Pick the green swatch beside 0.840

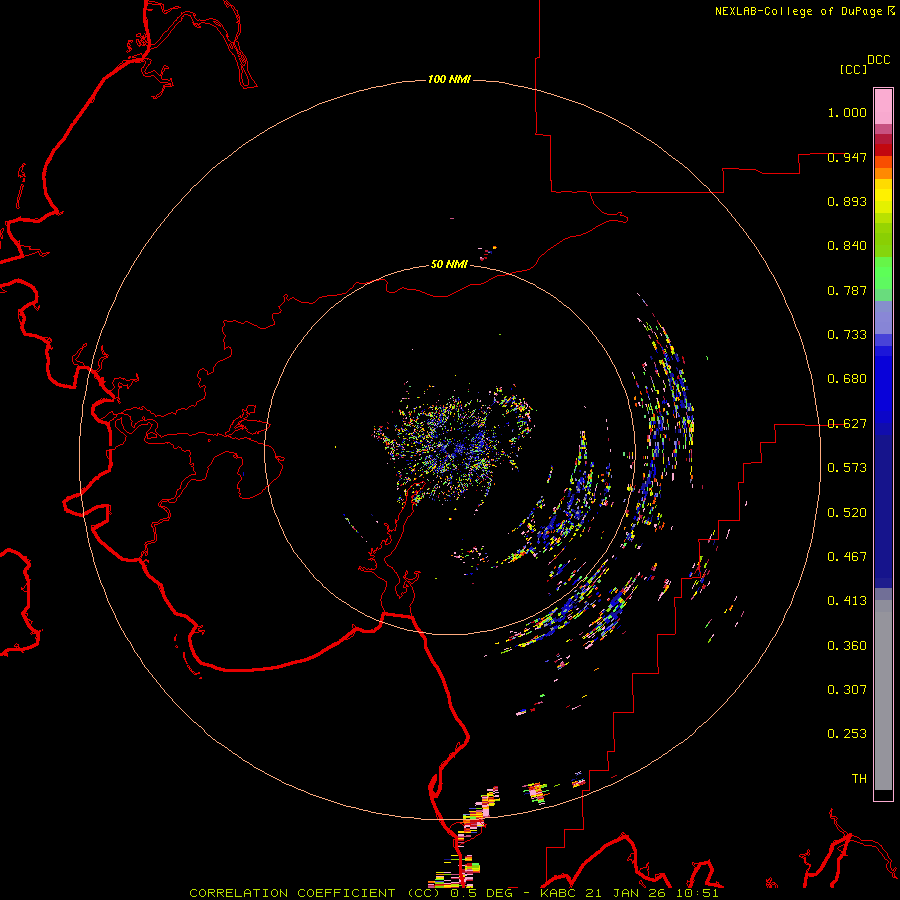coord(883,240)
